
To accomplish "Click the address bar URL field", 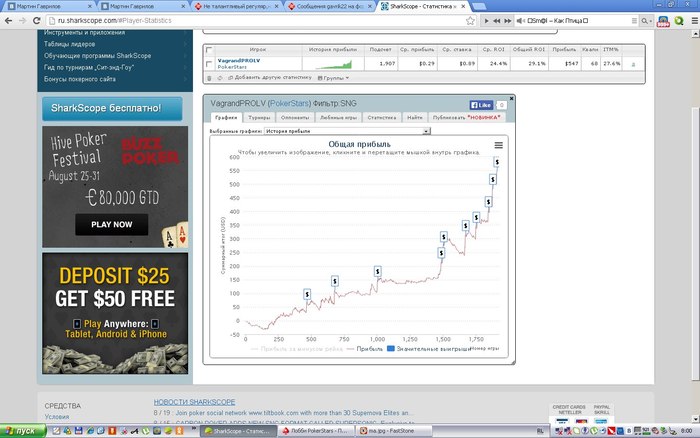I will click(x=259, y=21).
